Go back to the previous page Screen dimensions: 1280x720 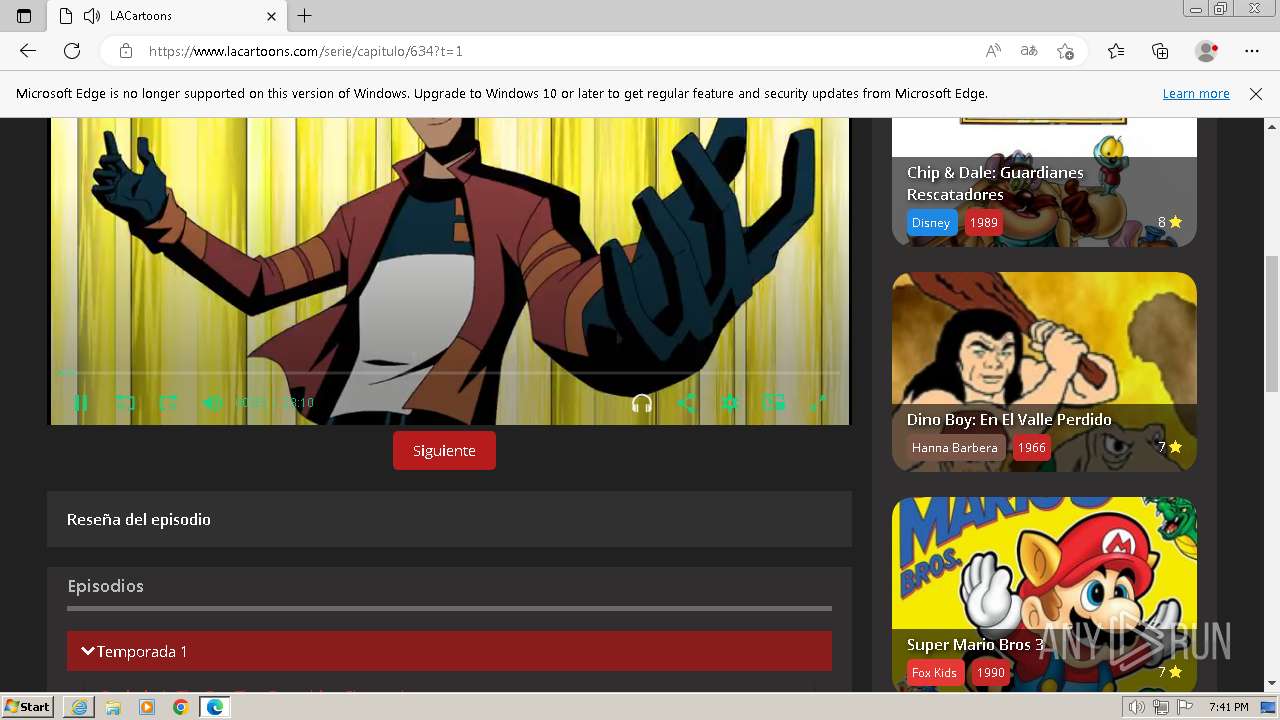[28, 51]
